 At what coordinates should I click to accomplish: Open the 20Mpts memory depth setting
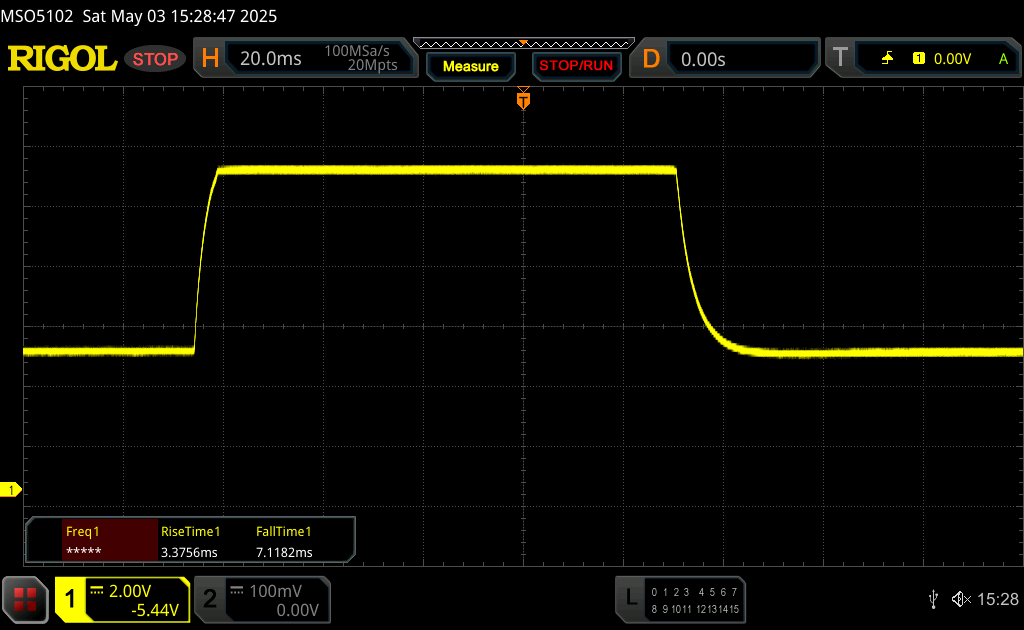[x=372, y=66]
